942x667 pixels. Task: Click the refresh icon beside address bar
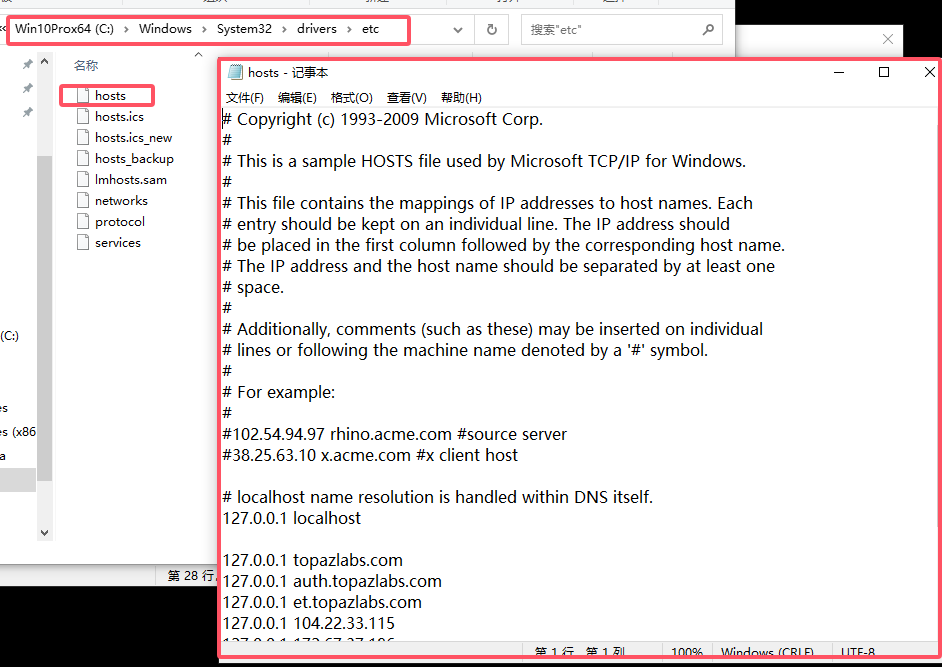[x=491, y=29]
